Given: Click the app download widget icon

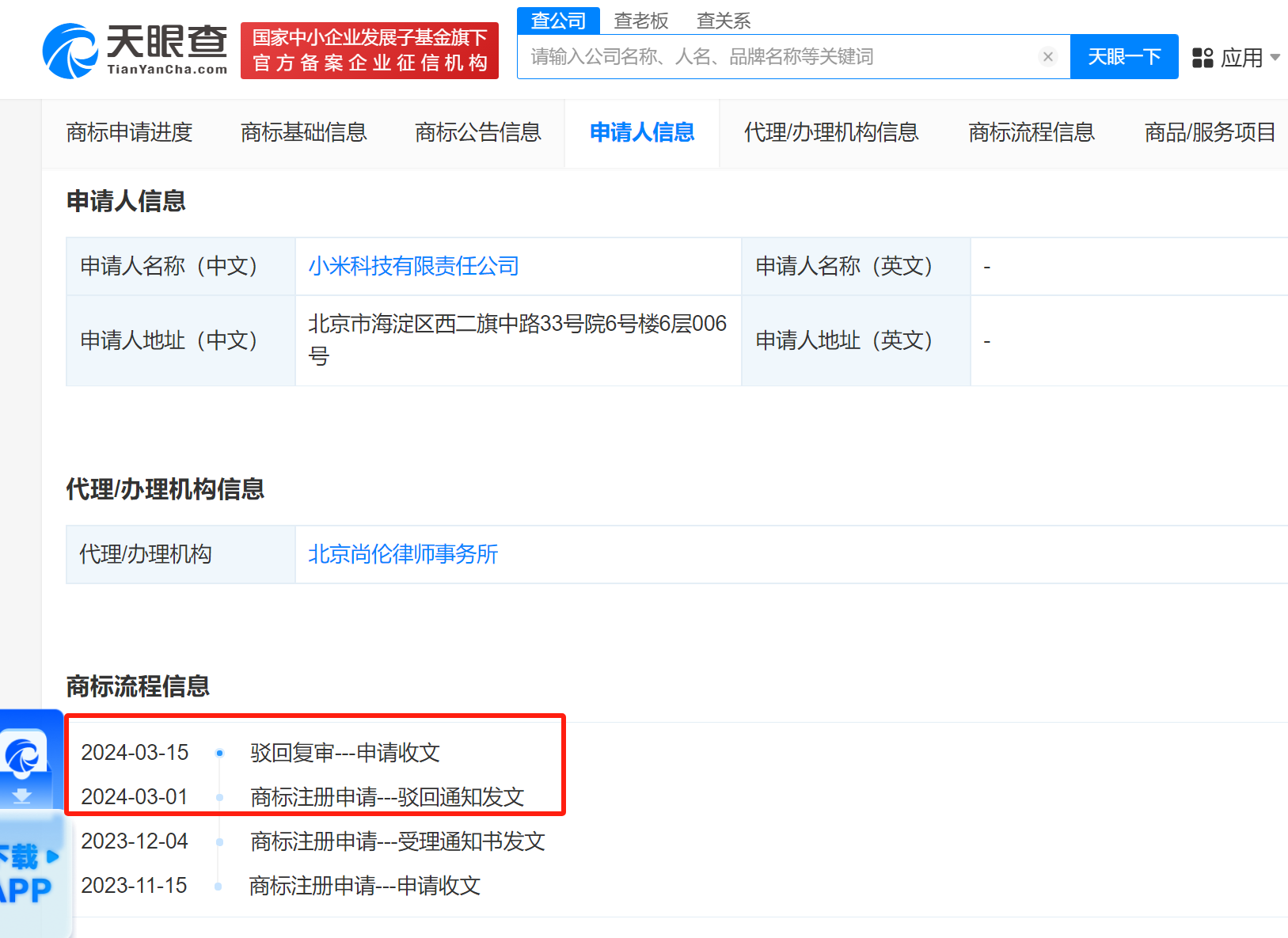Looking at the screenshot, I should [x=25, y=756].
